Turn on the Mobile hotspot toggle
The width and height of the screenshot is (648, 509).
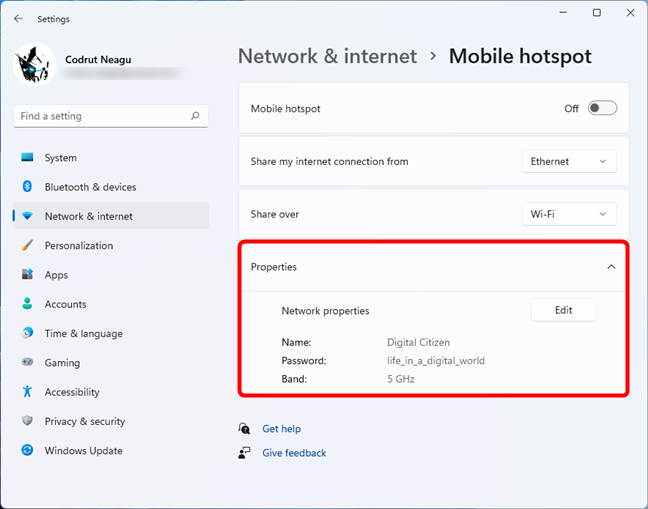coord(602,108)
